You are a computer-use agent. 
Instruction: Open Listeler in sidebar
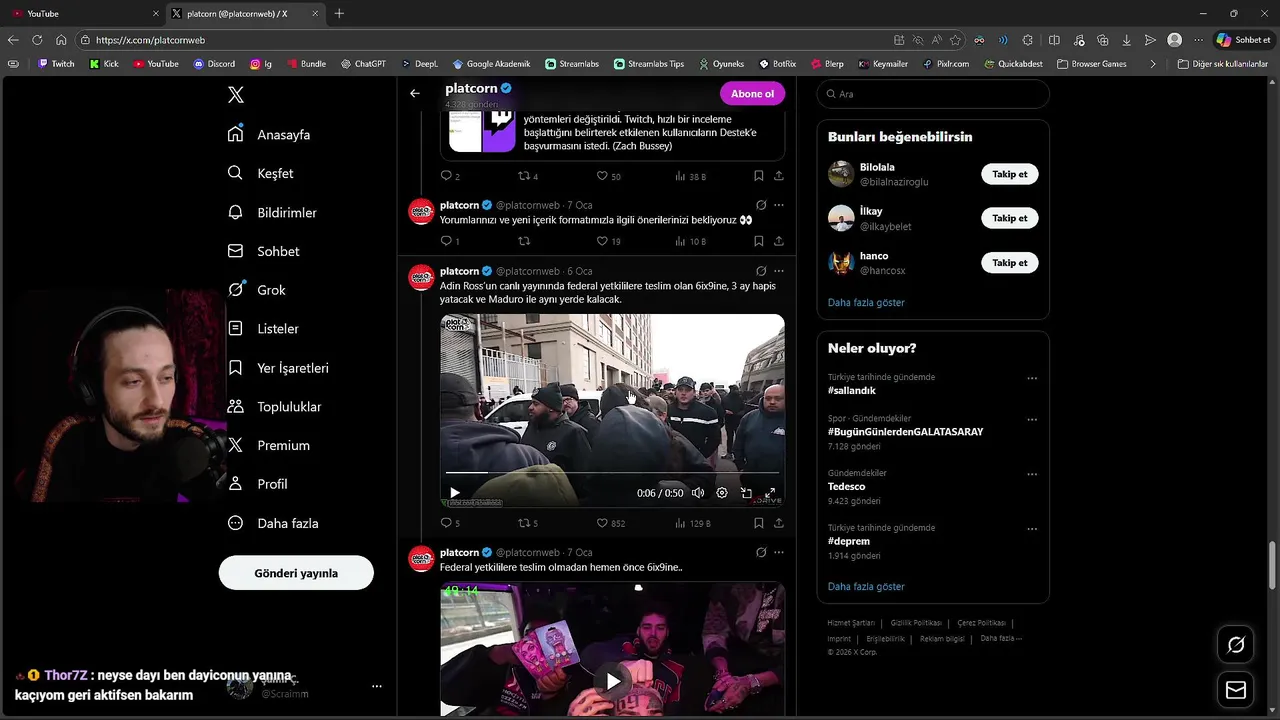tap(263, 328)
